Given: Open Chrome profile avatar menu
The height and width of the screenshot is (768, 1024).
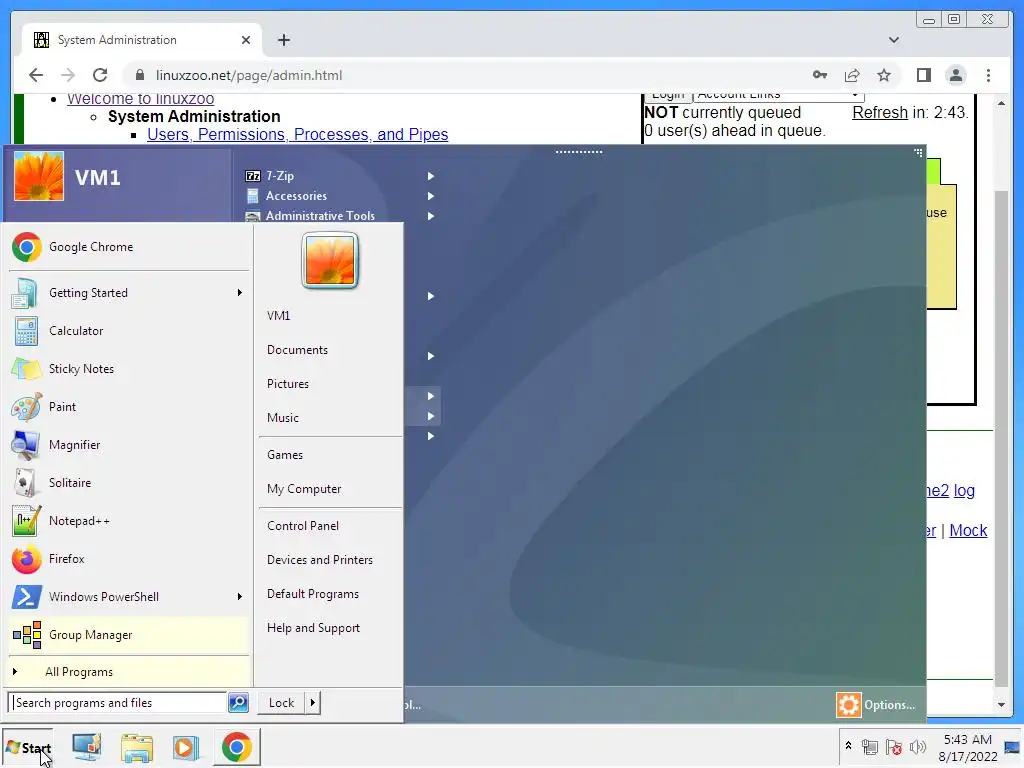Looking at the screenshot, I should point(956,75).
